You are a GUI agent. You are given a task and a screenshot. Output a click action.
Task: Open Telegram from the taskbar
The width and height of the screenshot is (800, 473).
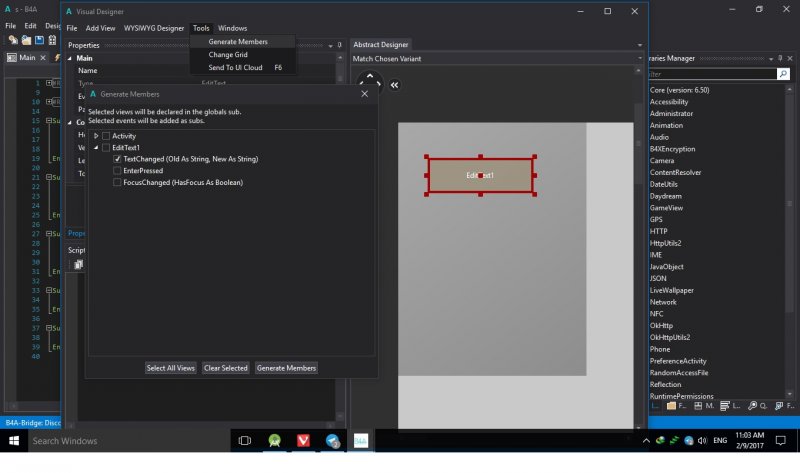pos(331,440)
